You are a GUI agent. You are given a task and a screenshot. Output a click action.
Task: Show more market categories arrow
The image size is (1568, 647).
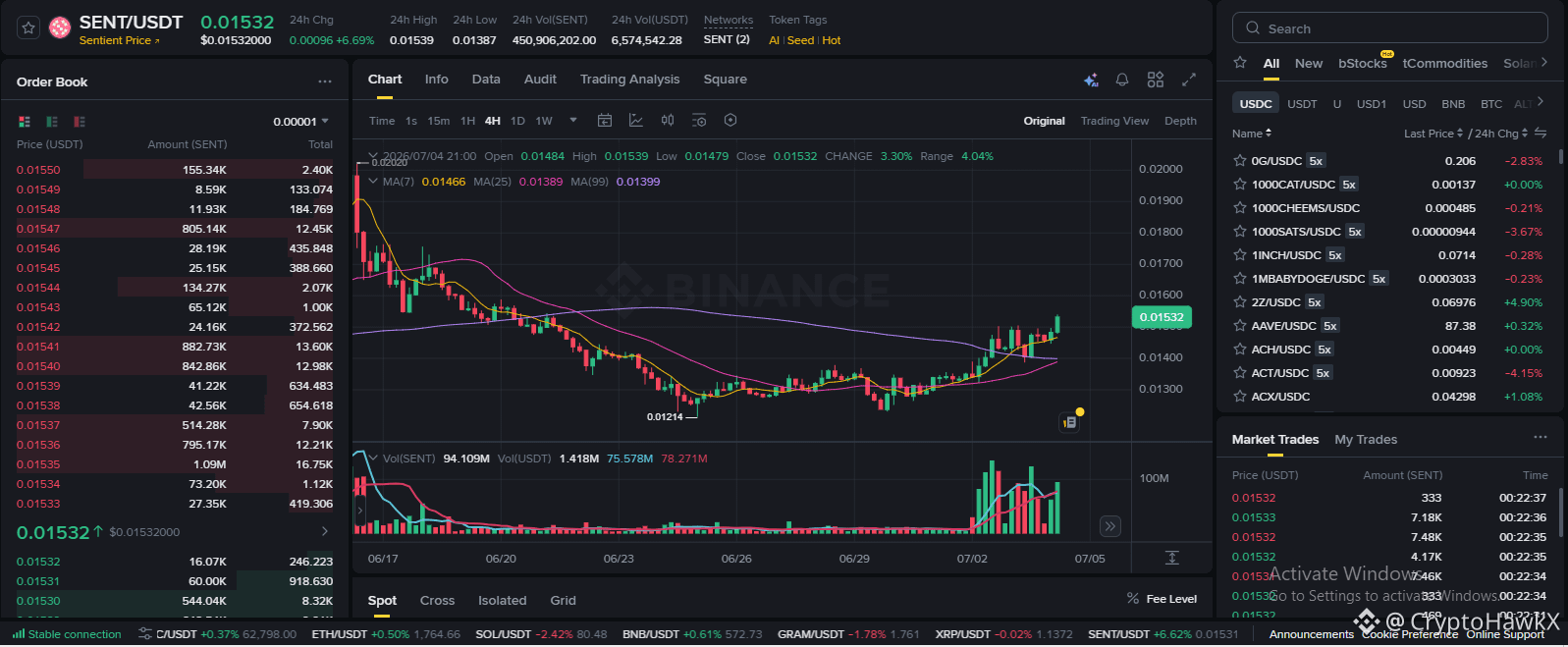click(x=1544, y=62)
